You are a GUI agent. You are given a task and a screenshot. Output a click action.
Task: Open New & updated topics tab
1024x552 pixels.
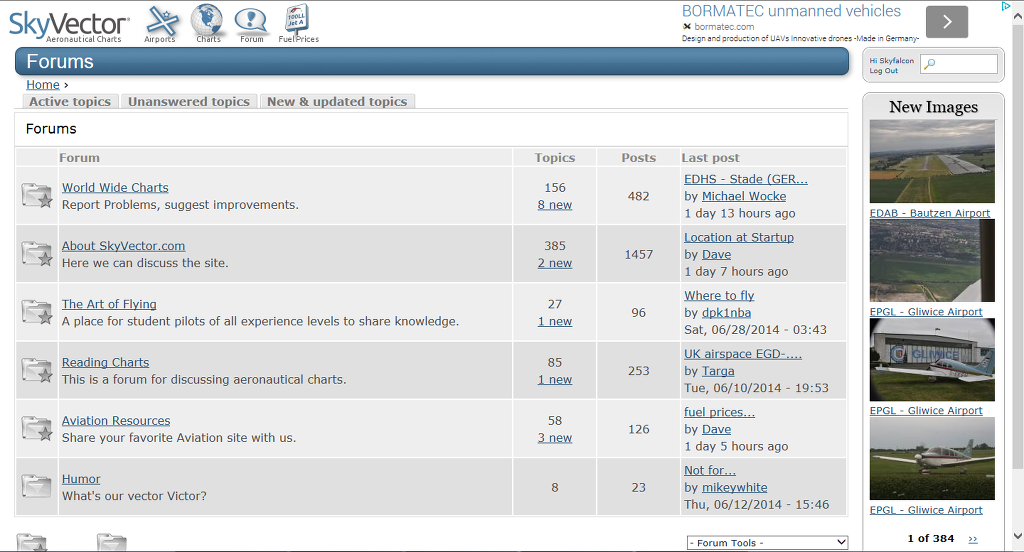tap(337, 101)
